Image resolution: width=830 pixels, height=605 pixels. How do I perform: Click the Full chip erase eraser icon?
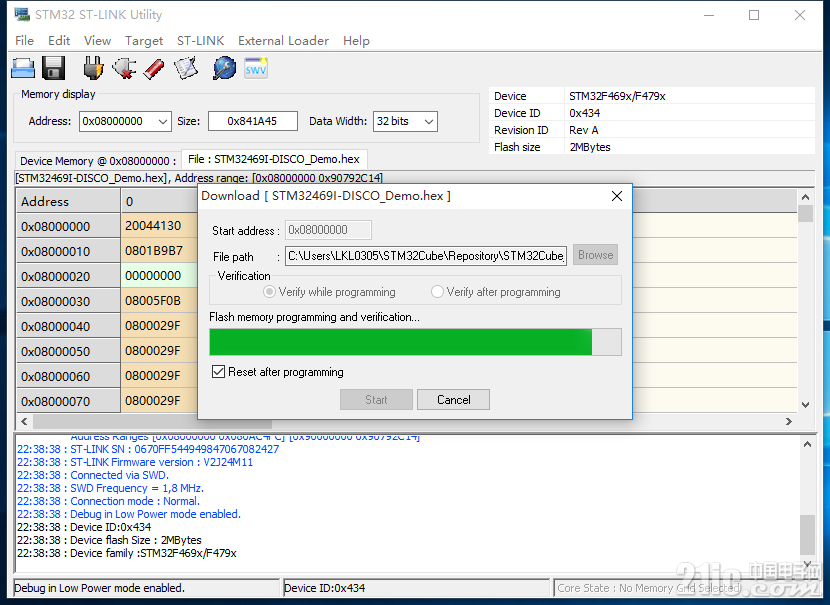tap(154, 68)
